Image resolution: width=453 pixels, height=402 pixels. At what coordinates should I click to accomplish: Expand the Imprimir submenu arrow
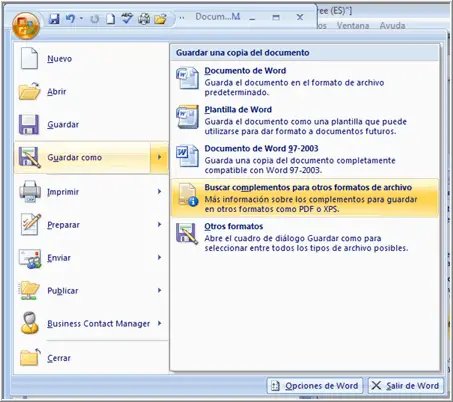(160, 191)
